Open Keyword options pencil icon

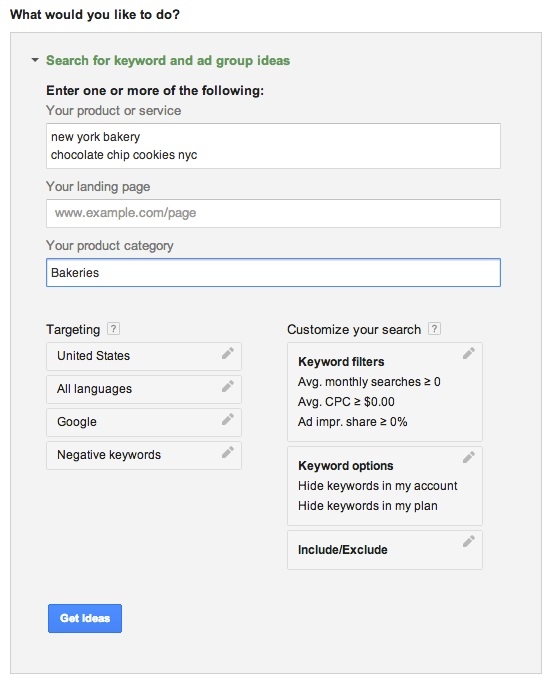coord(469,457)
